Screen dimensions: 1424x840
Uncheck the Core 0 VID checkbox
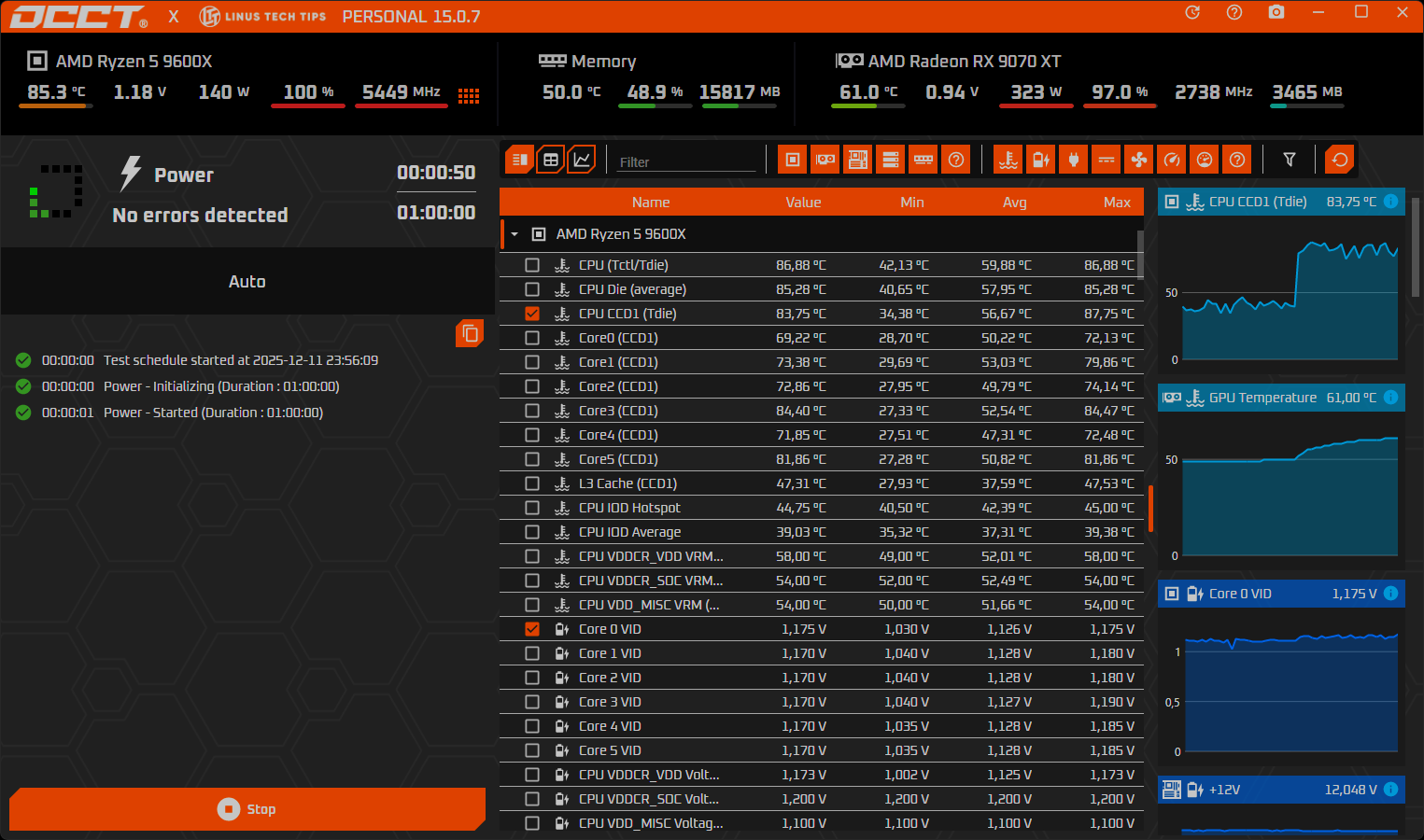(x=532, y=629)
